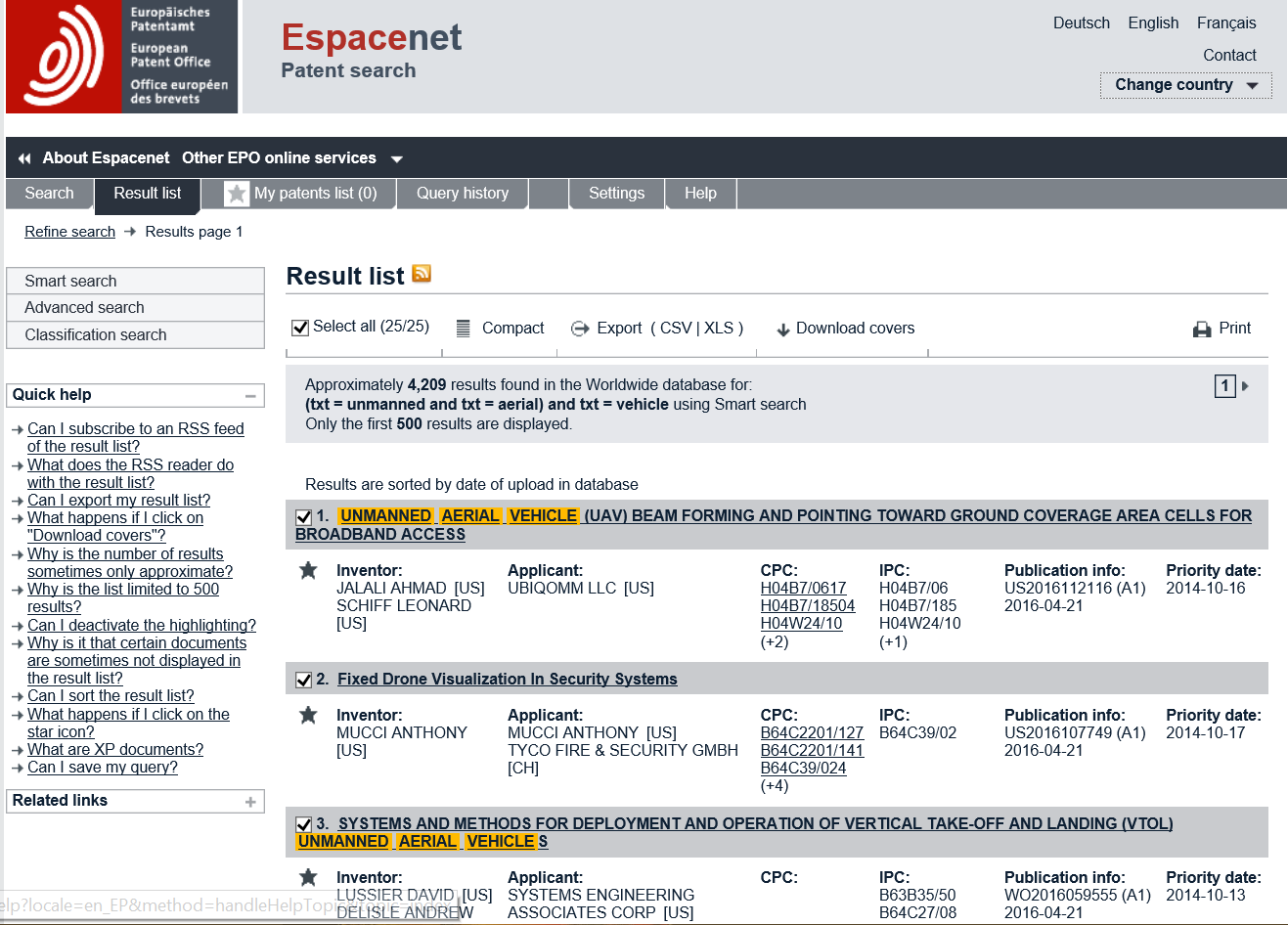Select the Result list tab

147,194
